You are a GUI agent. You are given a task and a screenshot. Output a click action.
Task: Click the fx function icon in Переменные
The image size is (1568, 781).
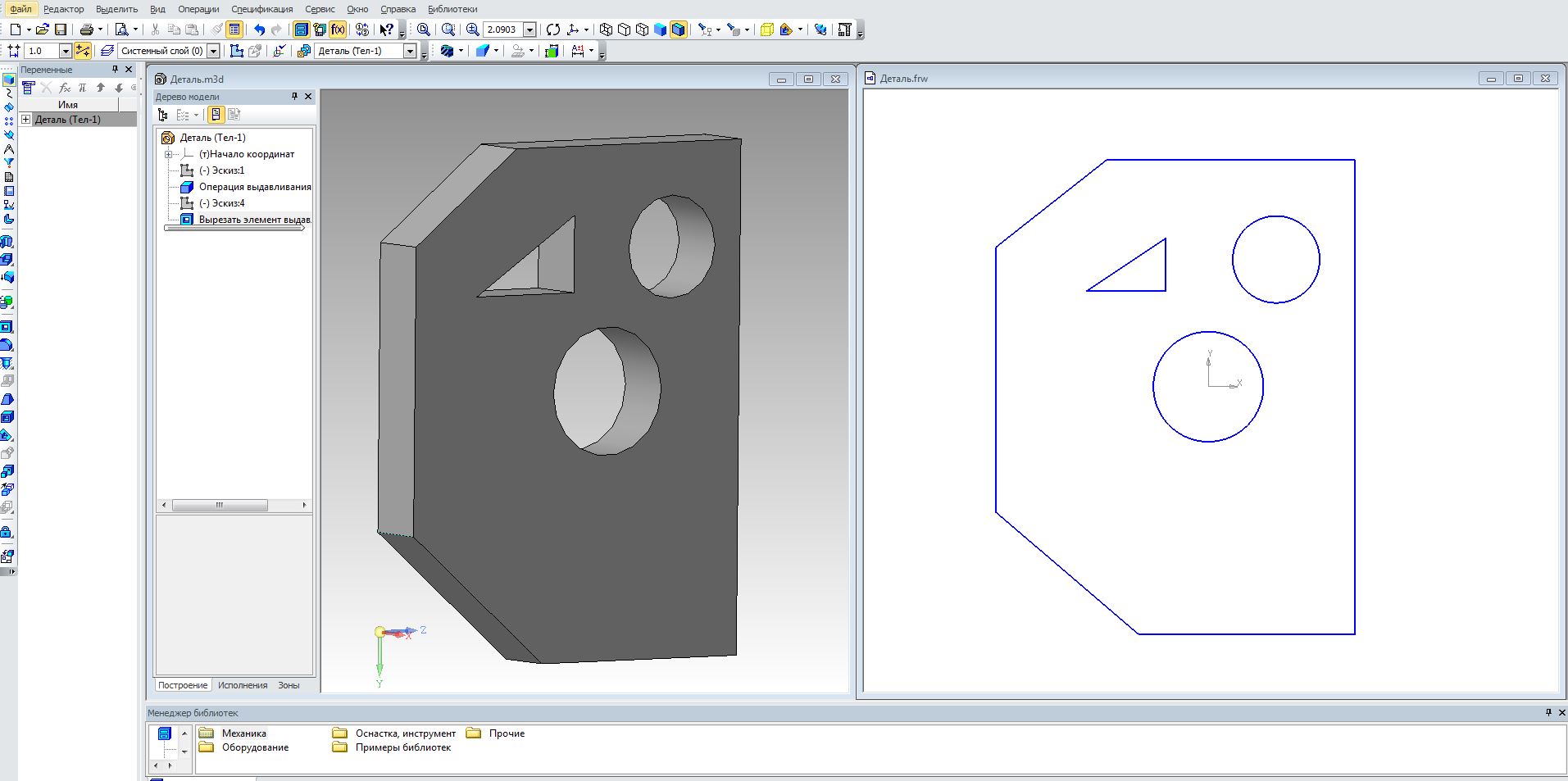click(65, 88)
